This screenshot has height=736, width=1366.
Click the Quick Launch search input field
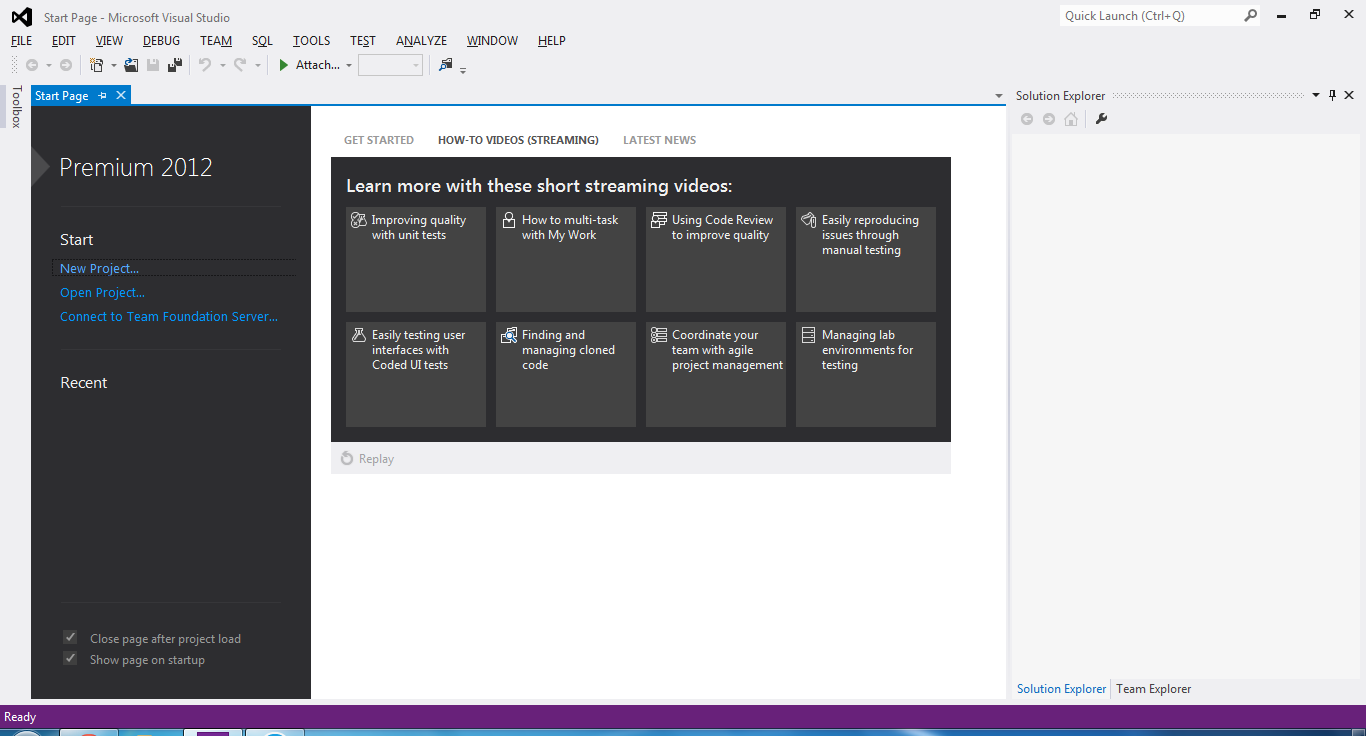[x=1150, y=16]
